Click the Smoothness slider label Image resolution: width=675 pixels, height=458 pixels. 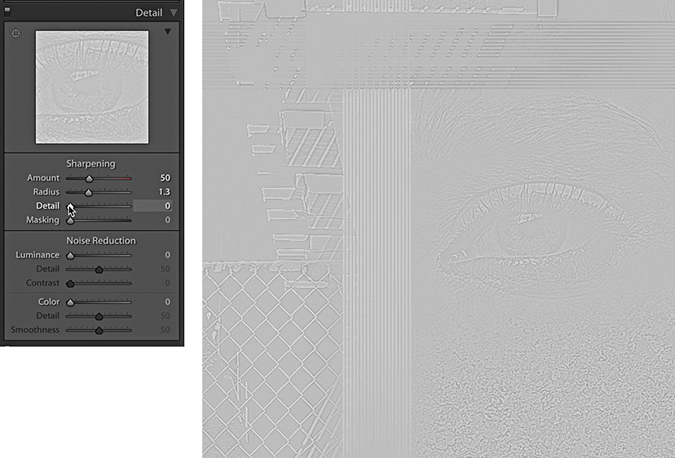click(35, 330)
